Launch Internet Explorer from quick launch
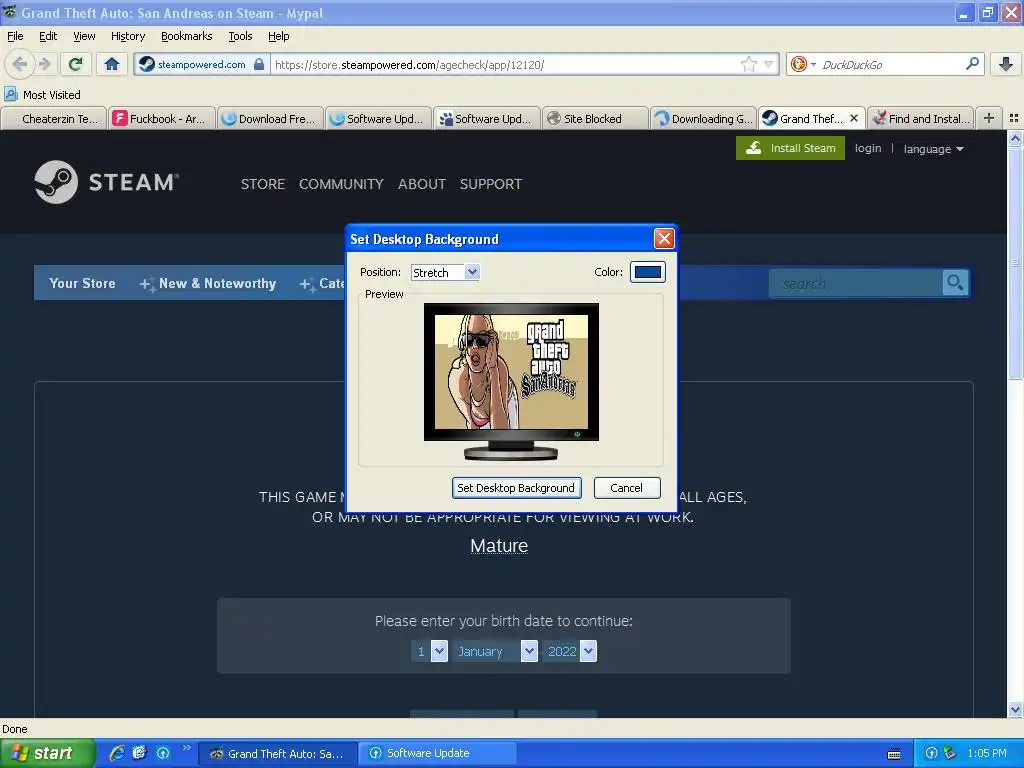Screen dimensions: 1024x768 coord(117,753)
